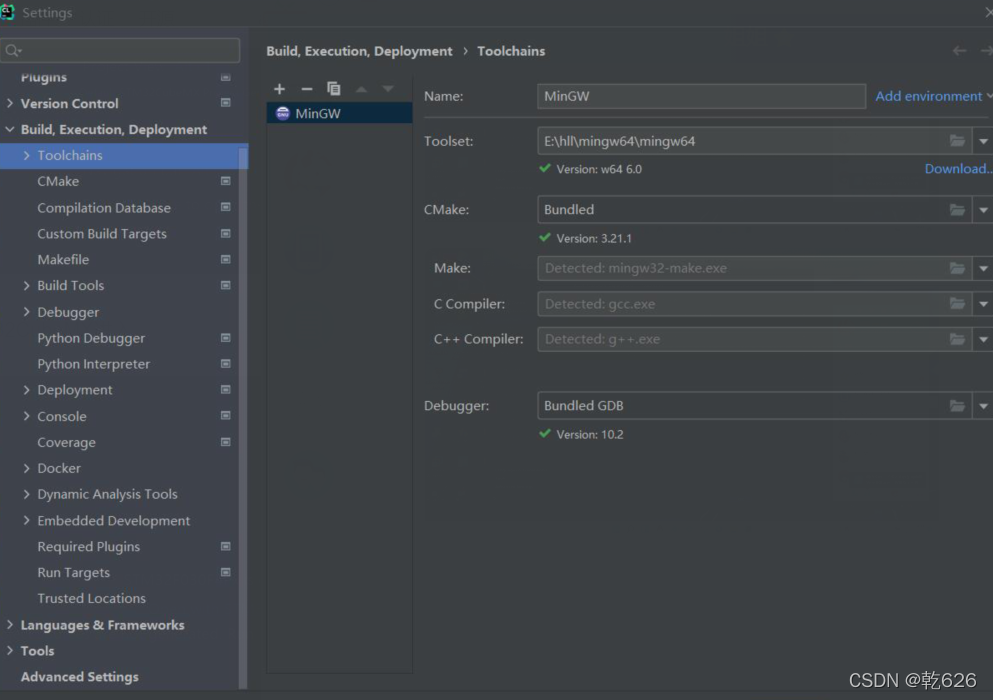This screenshot has height=700, width=993.
Task: Browse folder for Debugger path
Action: [x=957, y=406]
